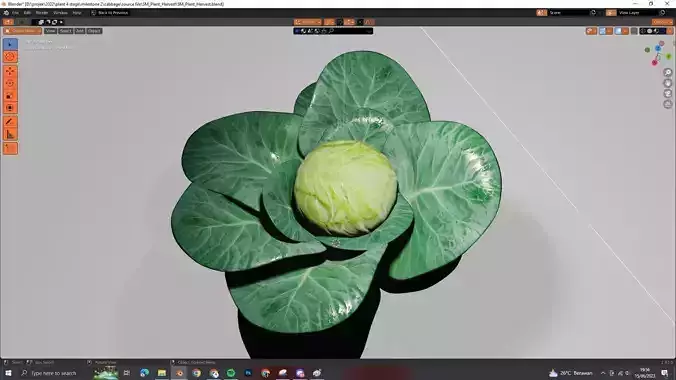Select the Add Cube tool

click(x=10, y=149)
